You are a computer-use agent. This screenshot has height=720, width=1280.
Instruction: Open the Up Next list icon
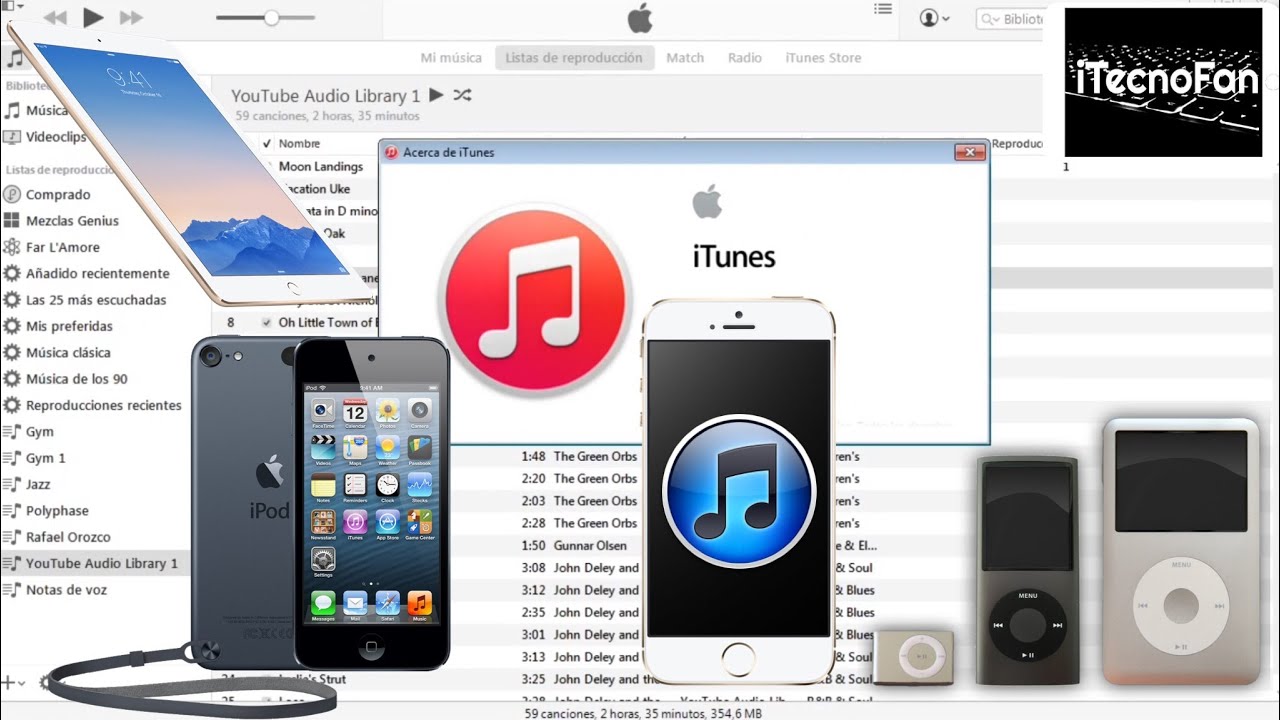(882, 9)
